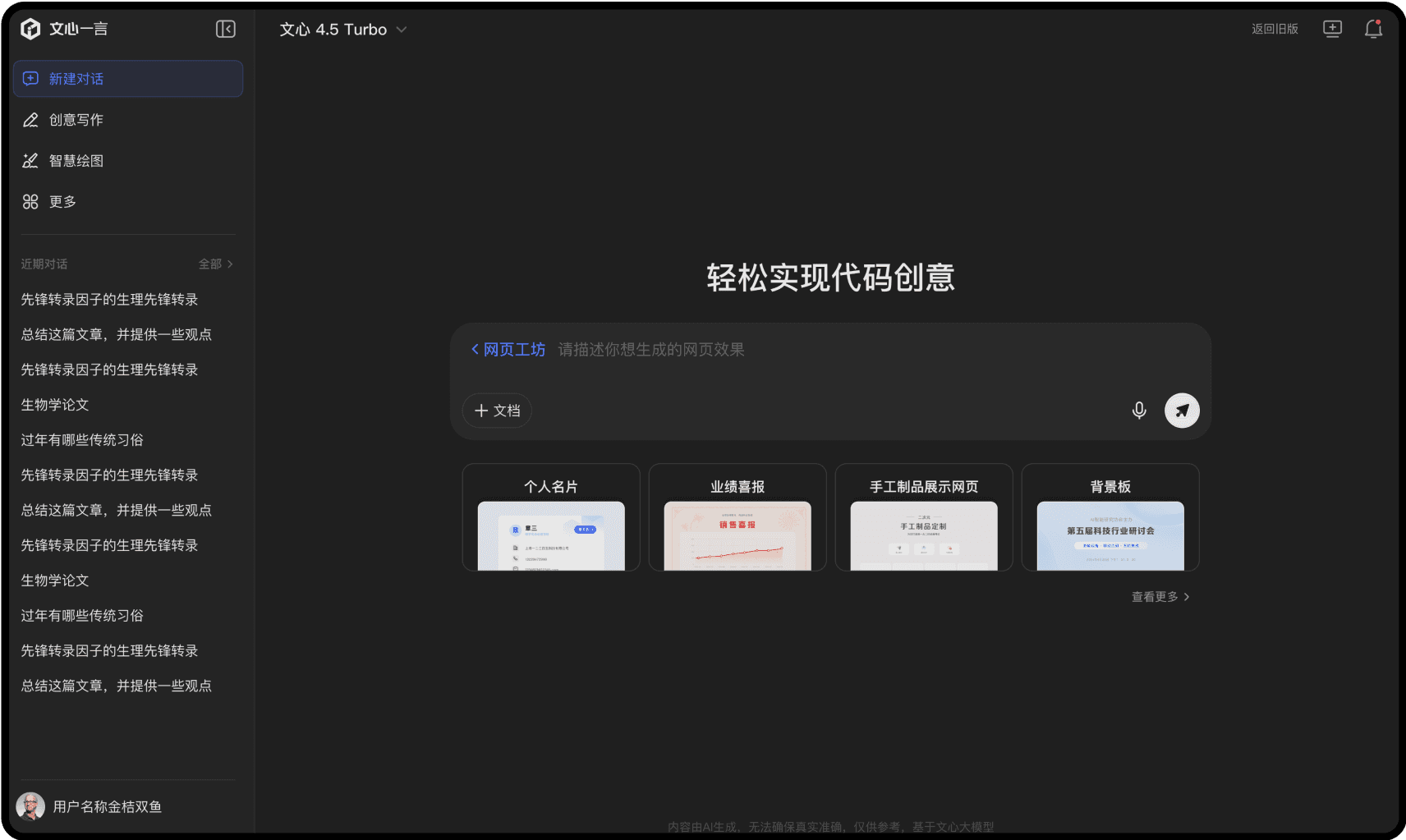
Task: Select the 个人名片 template card
Action: click(551, 517)
